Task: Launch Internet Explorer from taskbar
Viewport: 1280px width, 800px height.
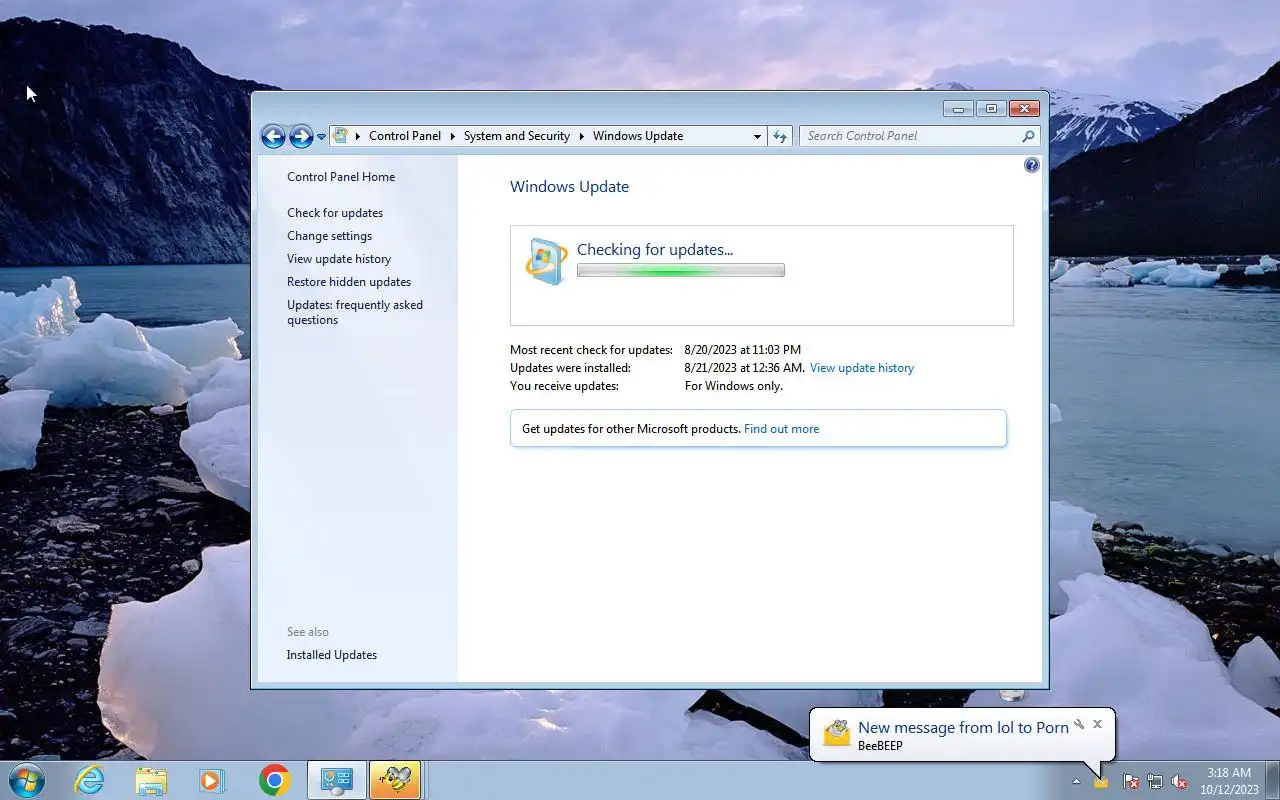Action: coord(90,780)
